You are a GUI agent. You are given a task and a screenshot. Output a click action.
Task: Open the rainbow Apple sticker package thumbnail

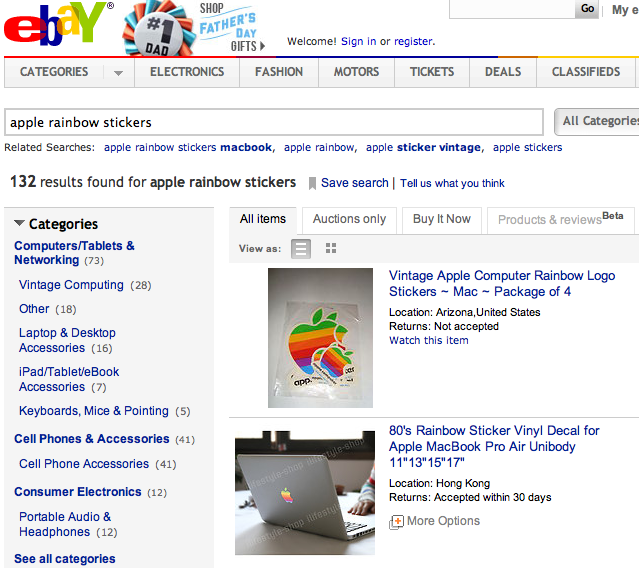coord(320,338)
